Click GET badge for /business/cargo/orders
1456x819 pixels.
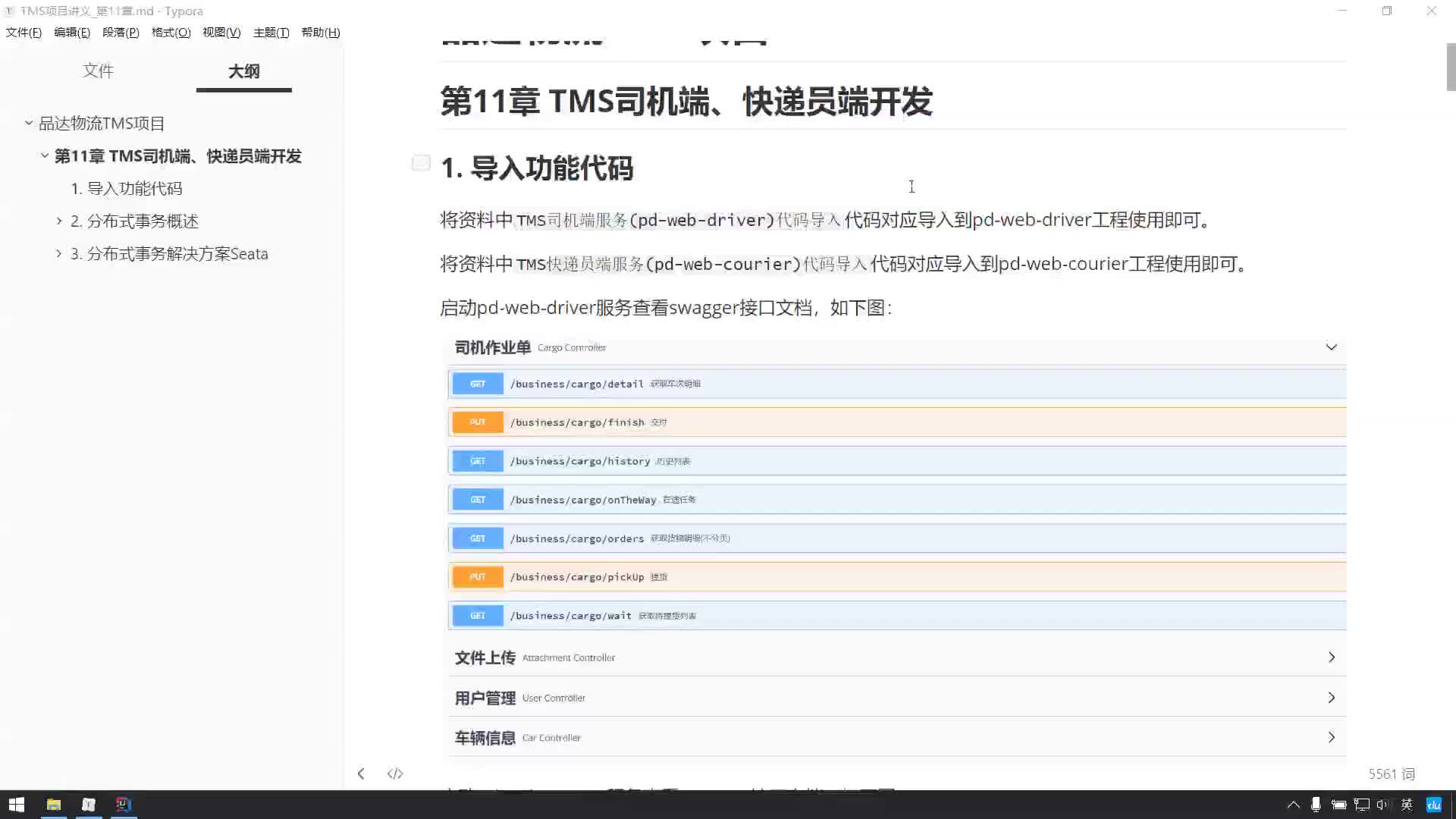click(x=478, y=538)
